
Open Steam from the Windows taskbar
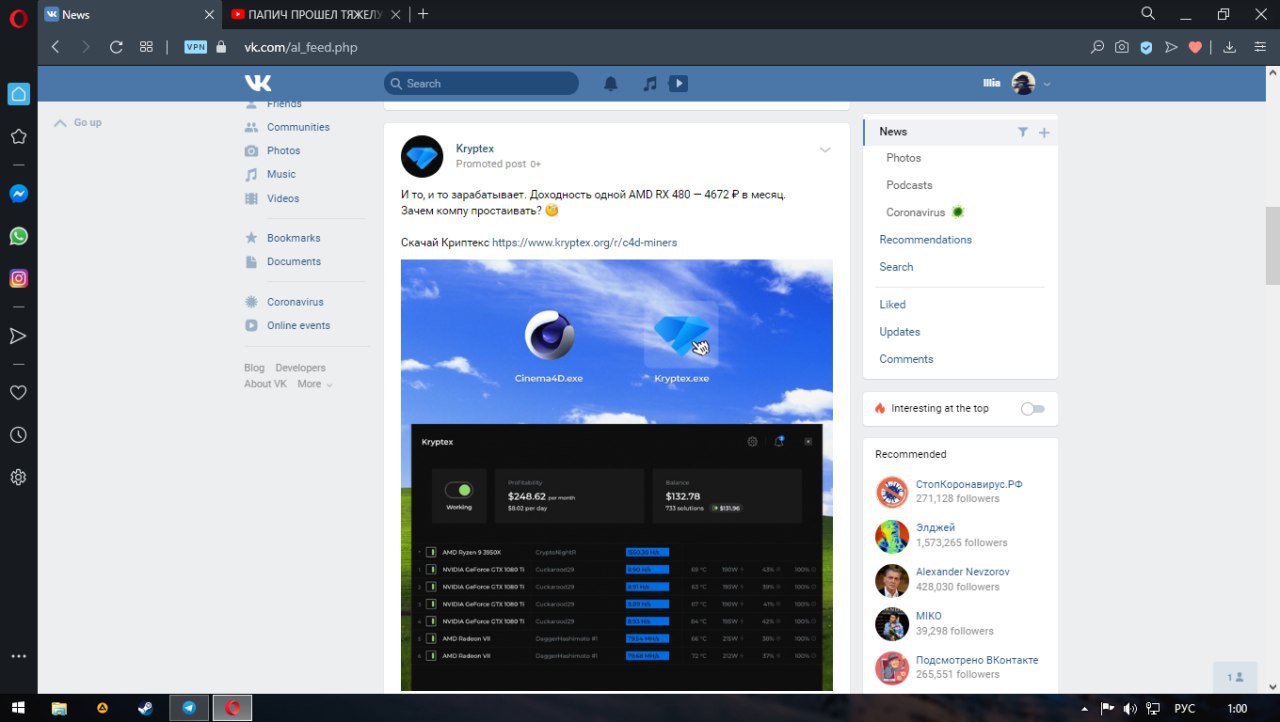pos(145,708)
